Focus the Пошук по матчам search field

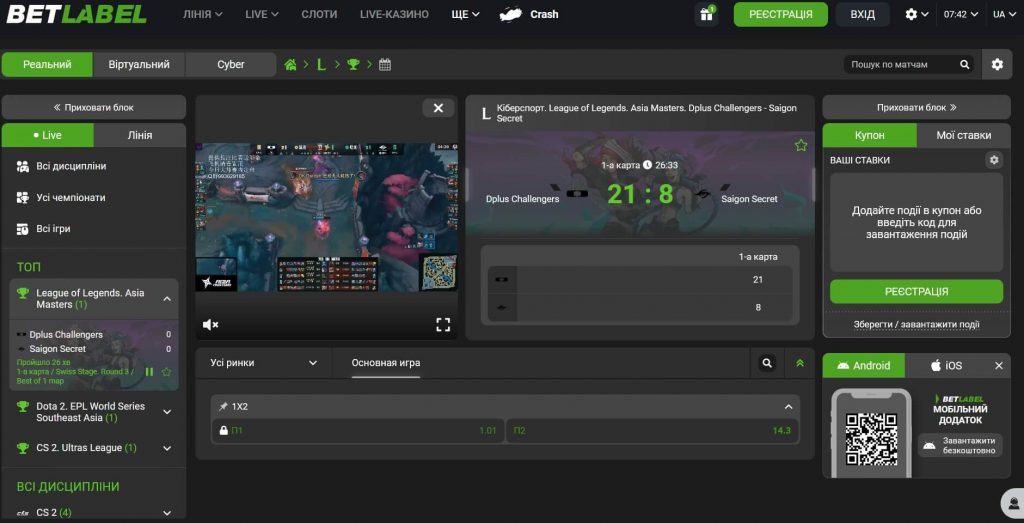point(900,64)
